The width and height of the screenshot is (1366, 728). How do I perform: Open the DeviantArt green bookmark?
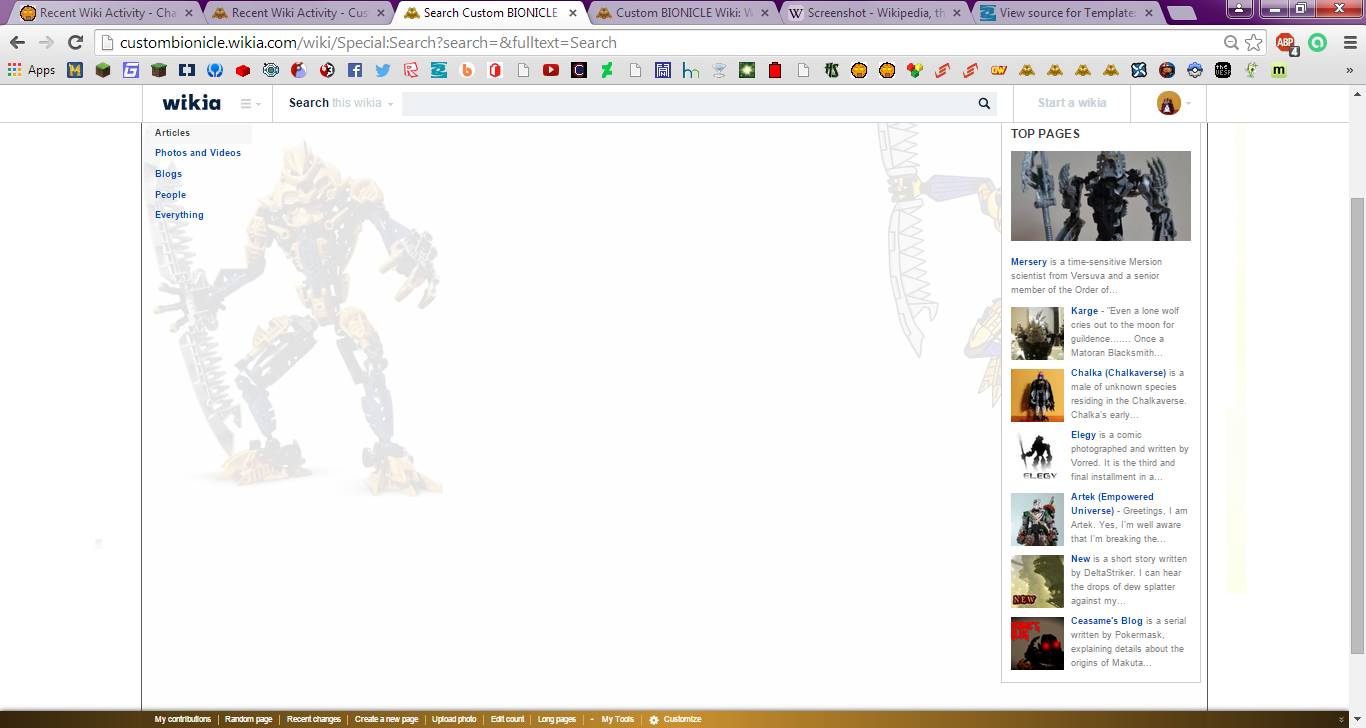[x=607, y=70]
